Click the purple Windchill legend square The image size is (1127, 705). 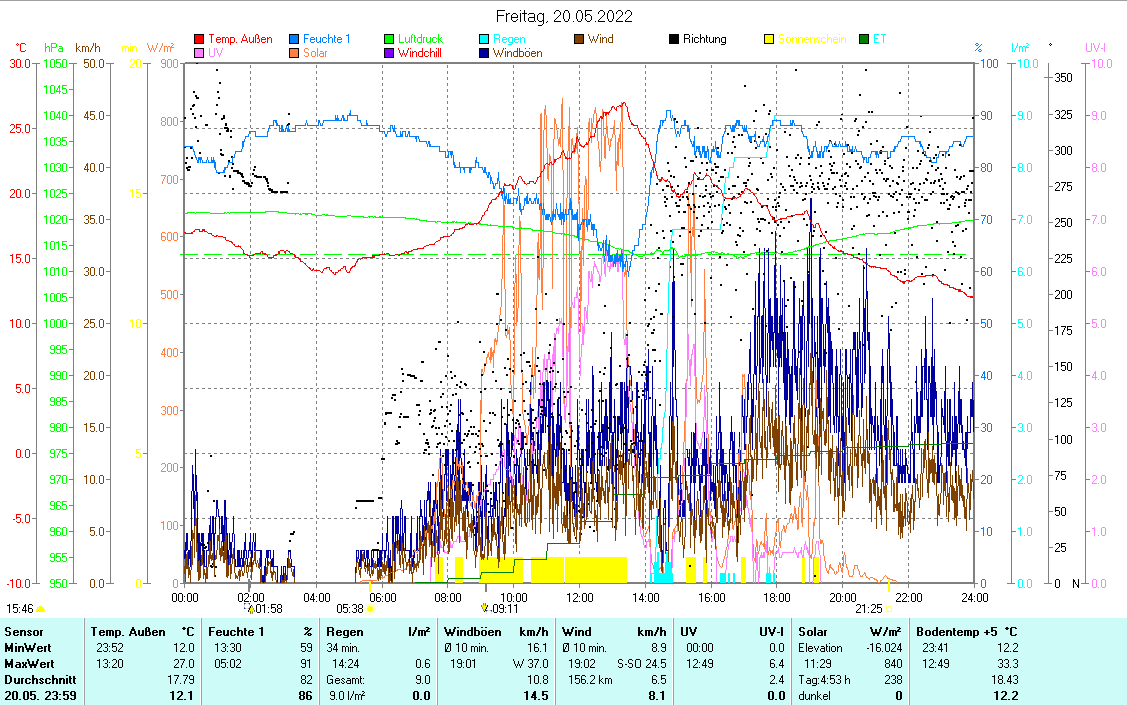pyautogui.click(x=389, y=53)
